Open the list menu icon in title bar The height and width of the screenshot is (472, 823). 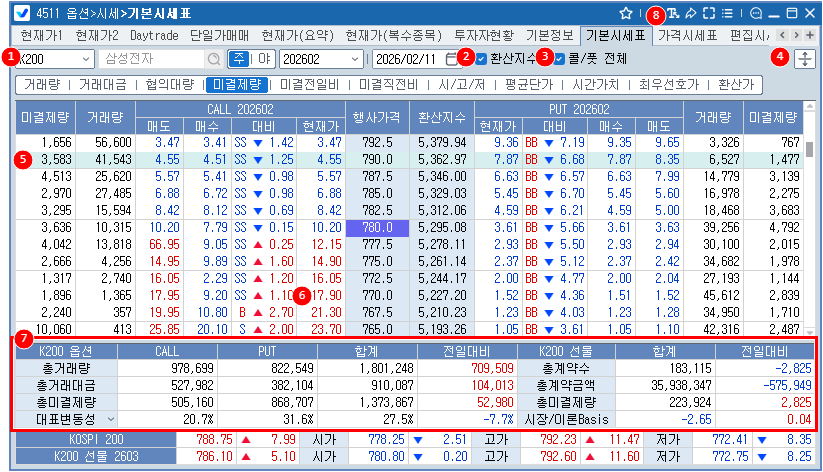click(x=729, y=13)
